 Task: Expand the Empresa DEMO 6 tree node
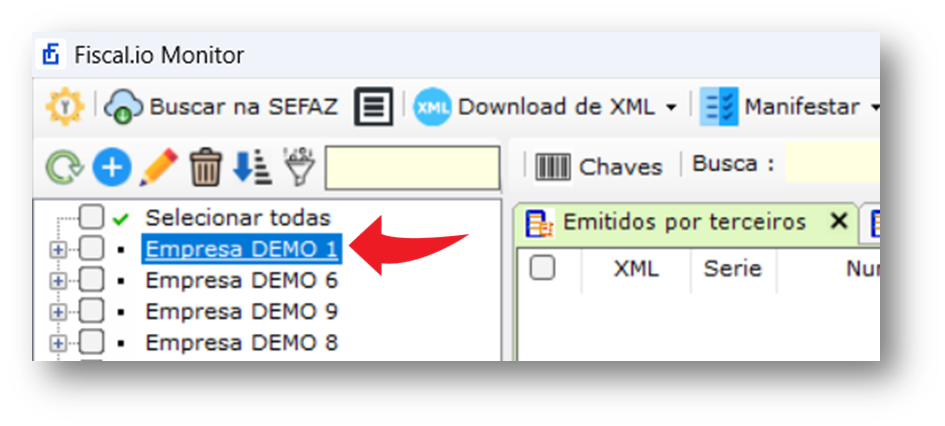tap(57, 280)
